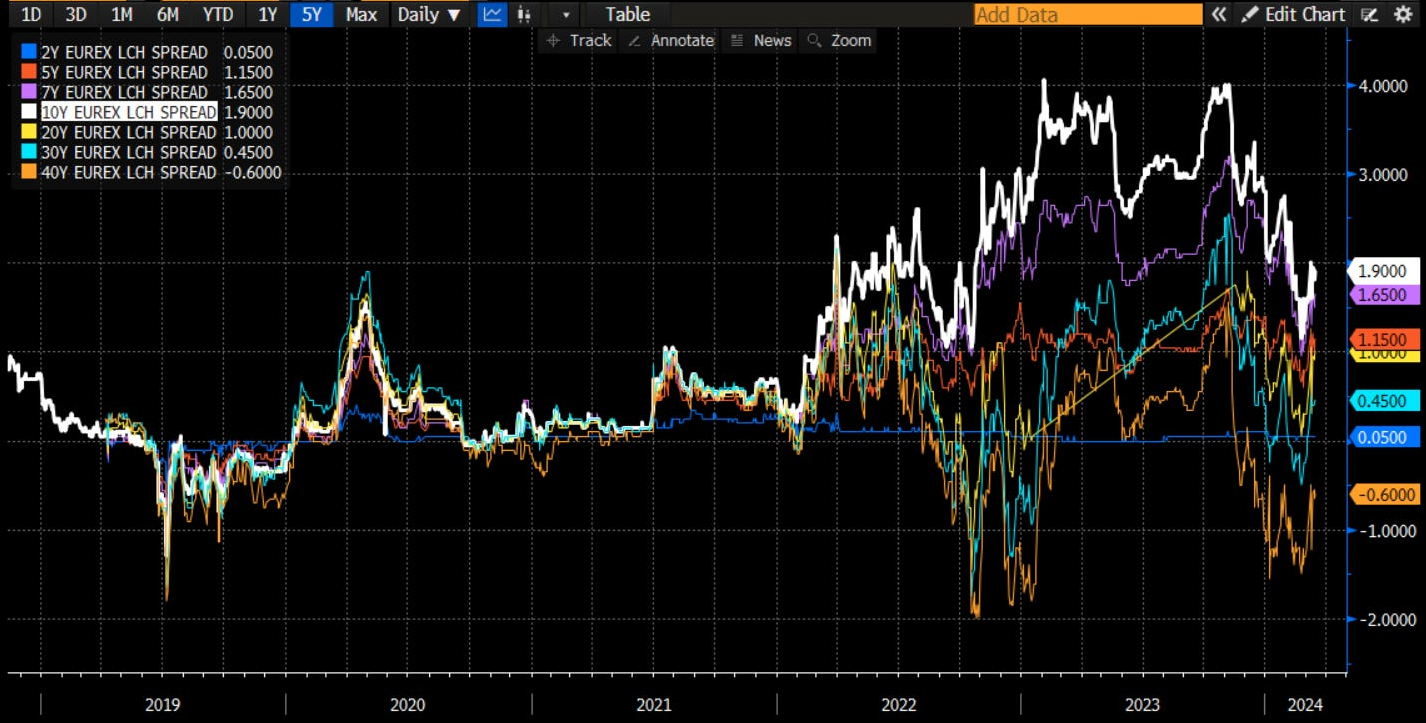Viewport: 1426px width, 723px height.
Task: Open chart settings gear icon
Action: point(1403,14)
